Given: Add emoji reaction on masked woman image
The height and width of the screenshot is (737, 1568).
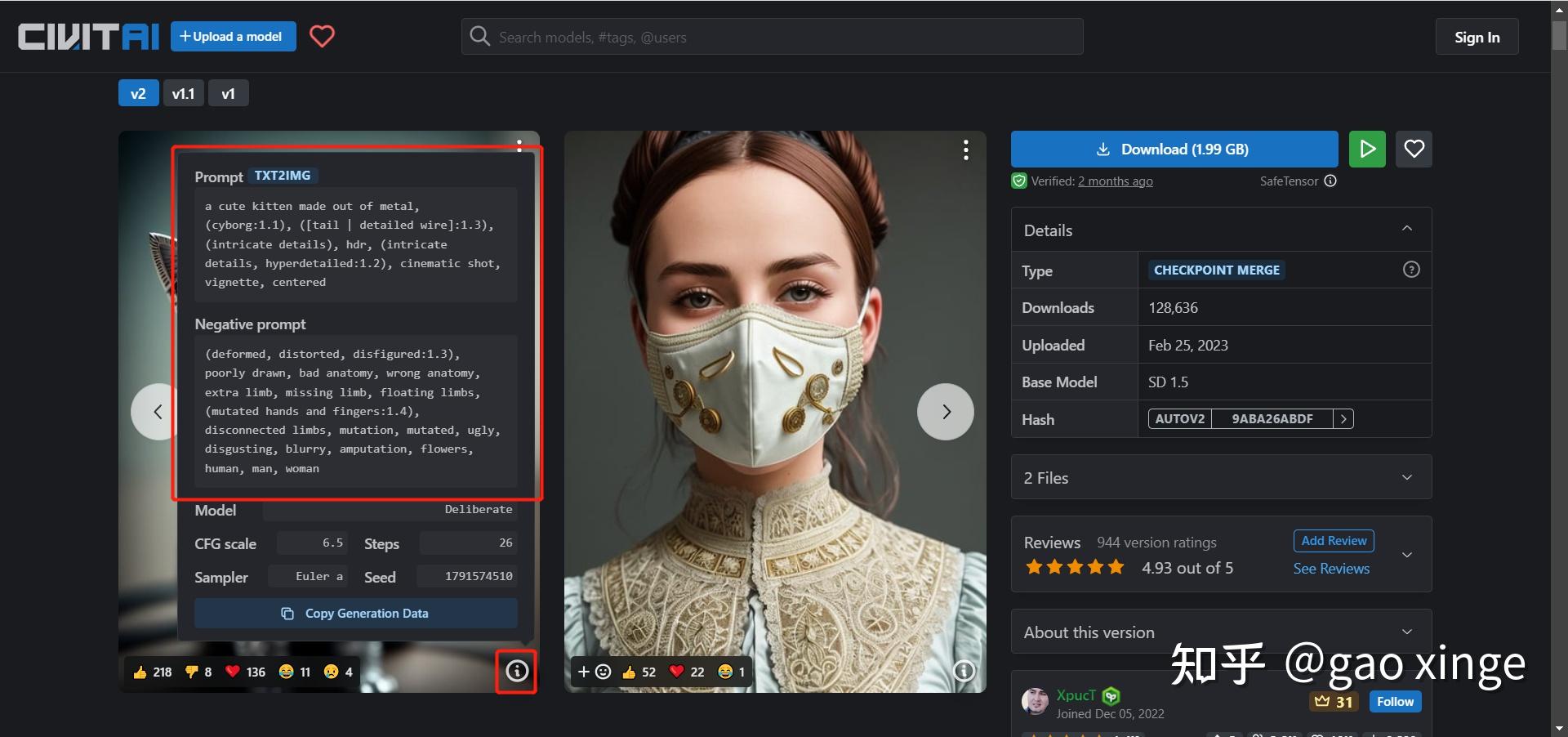Looking at the screenshot, I should (x=594, y=672).
